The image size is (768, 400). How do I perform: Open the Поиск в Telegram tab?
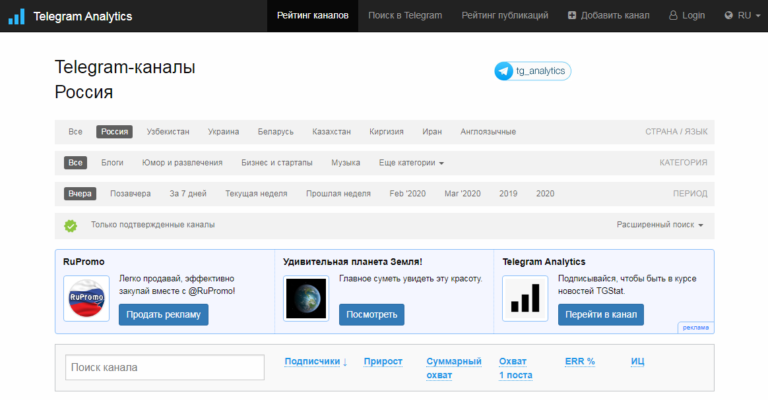(405, 16)
